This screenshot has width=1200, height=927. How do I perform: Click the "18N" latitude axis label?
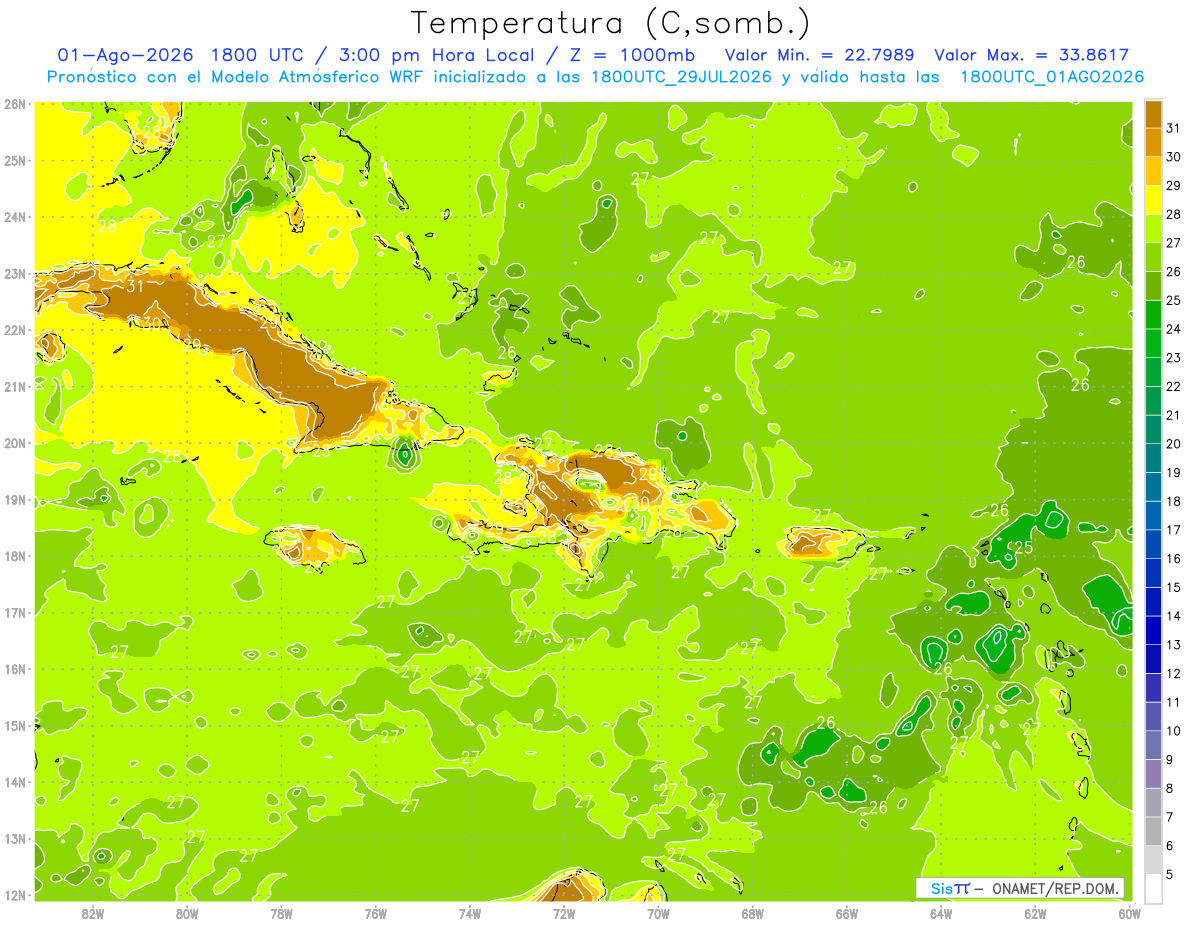[15, 556]
